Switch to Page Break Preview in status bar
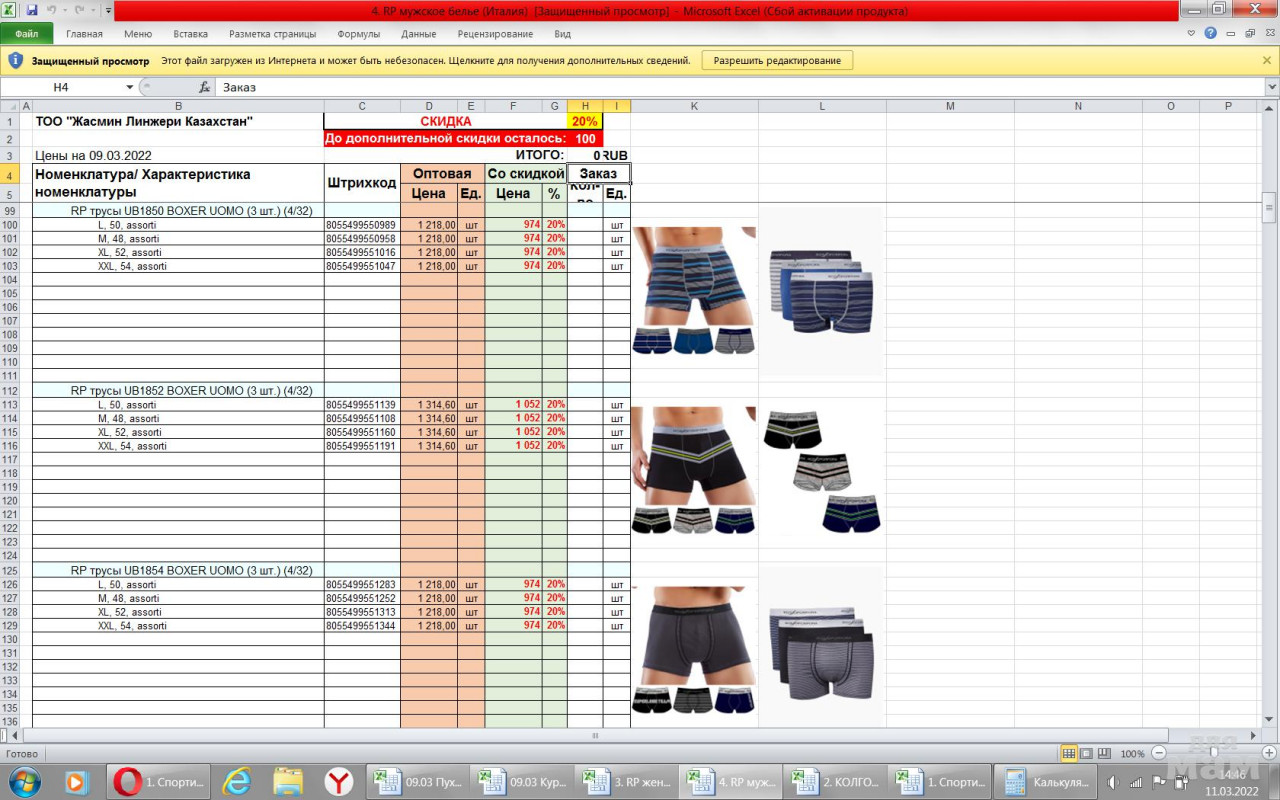The image size is (1280, 800). [1105, 753]
